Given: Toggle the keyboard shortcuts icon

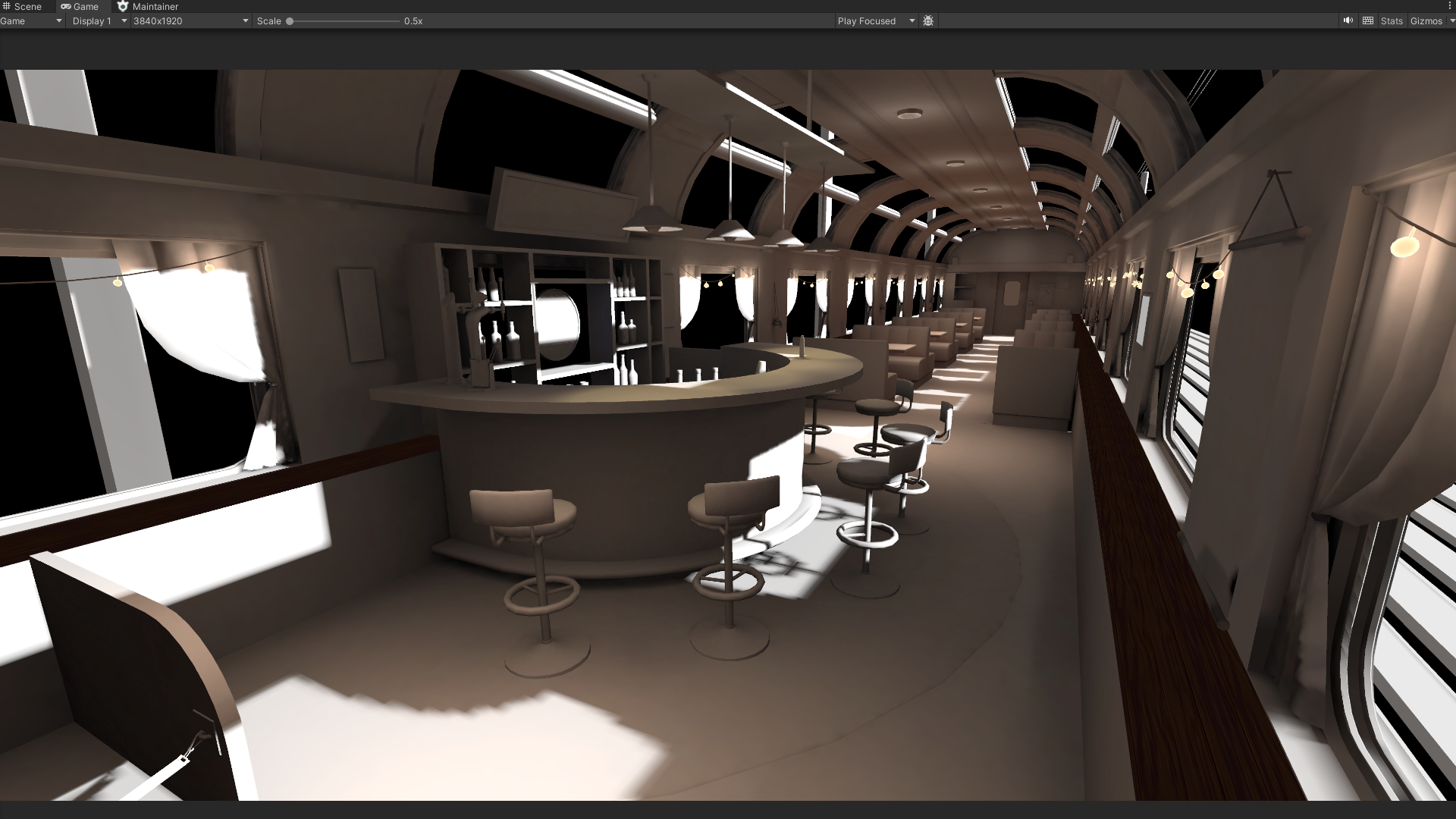Looking at the screenshot, I should 1368,20.
